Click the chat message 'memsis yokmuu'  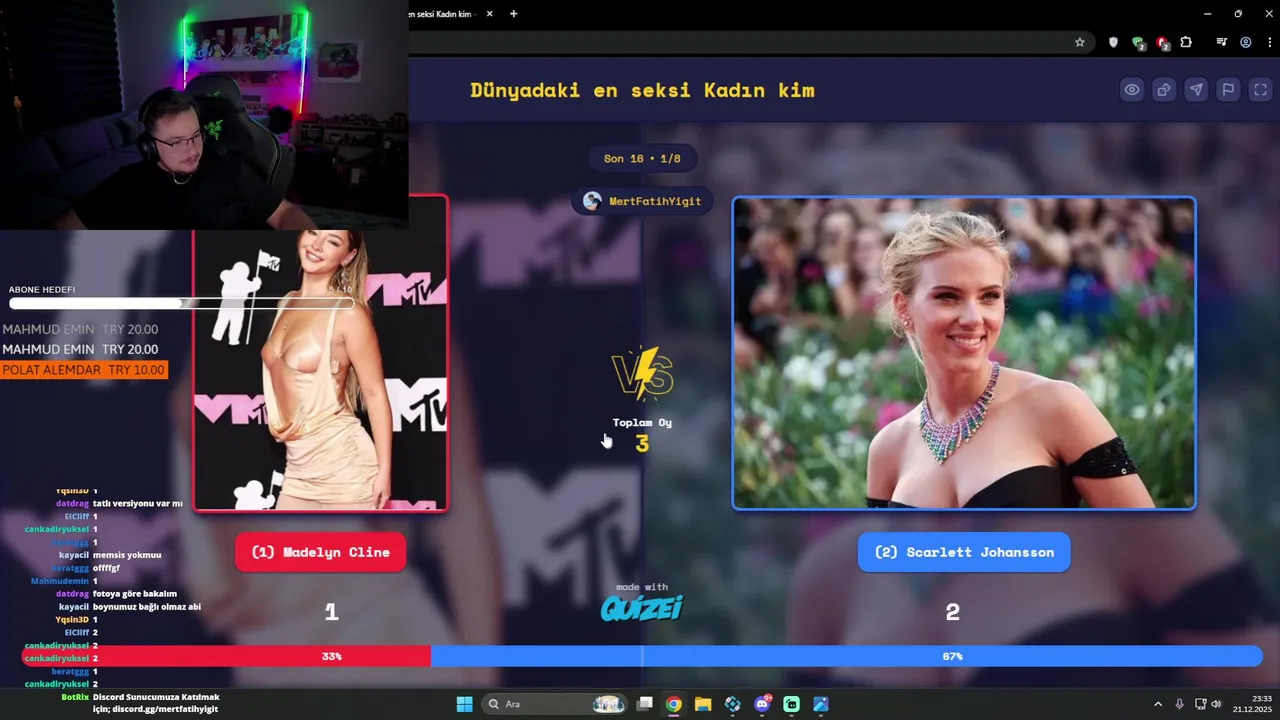[127, 555]
